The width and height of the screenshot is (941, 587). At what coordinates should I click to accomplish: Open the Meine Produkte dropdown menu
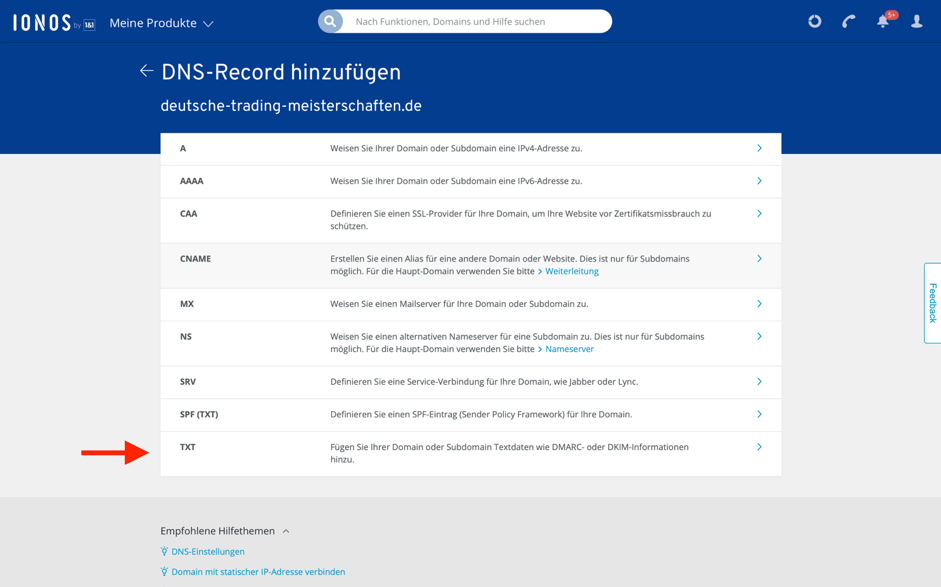coord(161,23)
